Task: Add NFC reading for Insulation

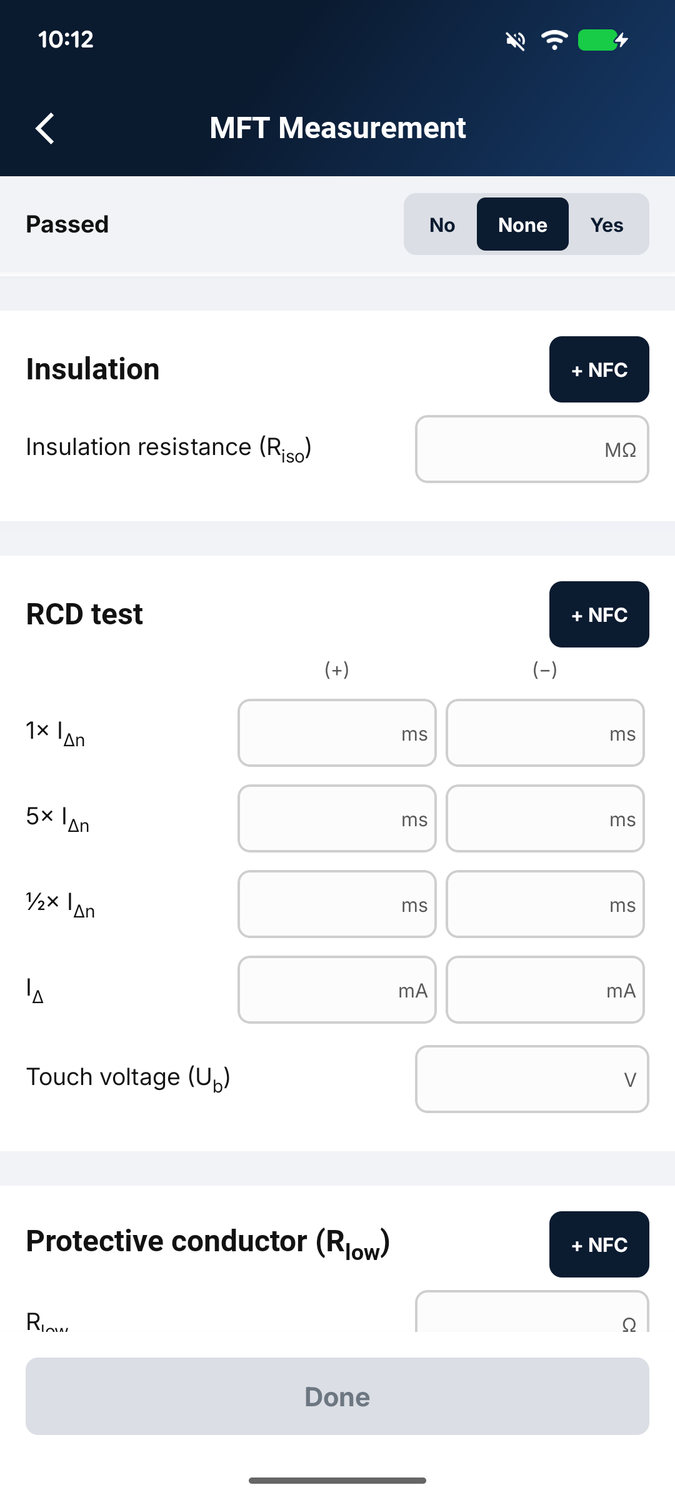Action: pyautogui.click(x=599, y=370)
